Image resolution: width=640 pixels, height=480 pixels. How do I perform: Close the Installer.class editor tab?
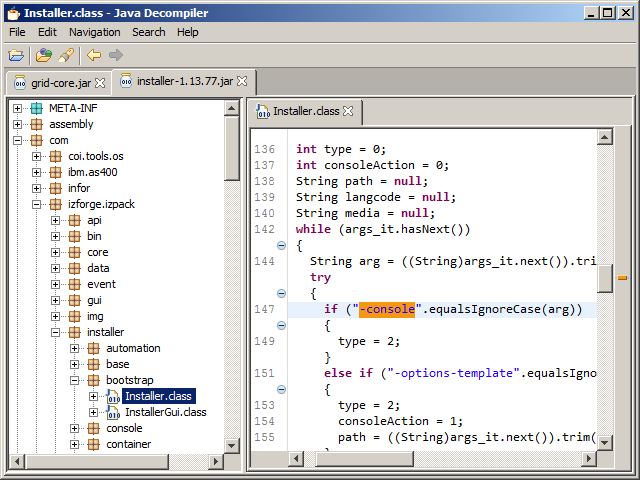coord(348,111)
